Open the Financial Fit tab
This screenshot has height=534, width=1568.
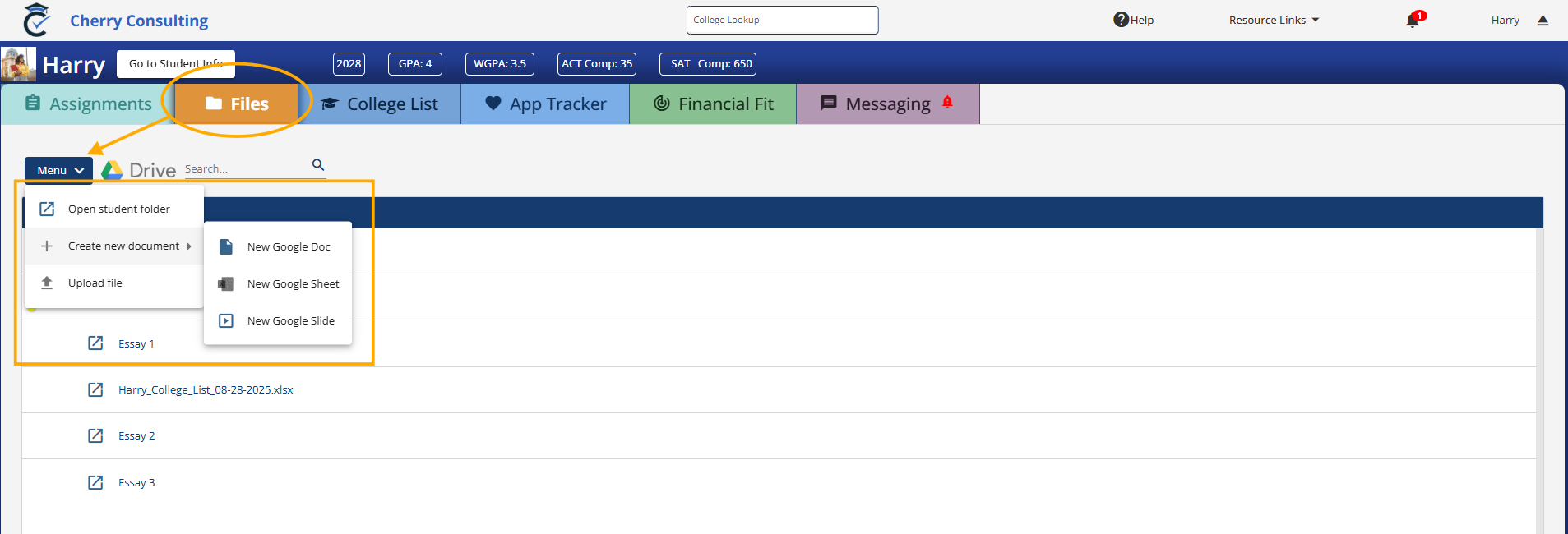713,104
